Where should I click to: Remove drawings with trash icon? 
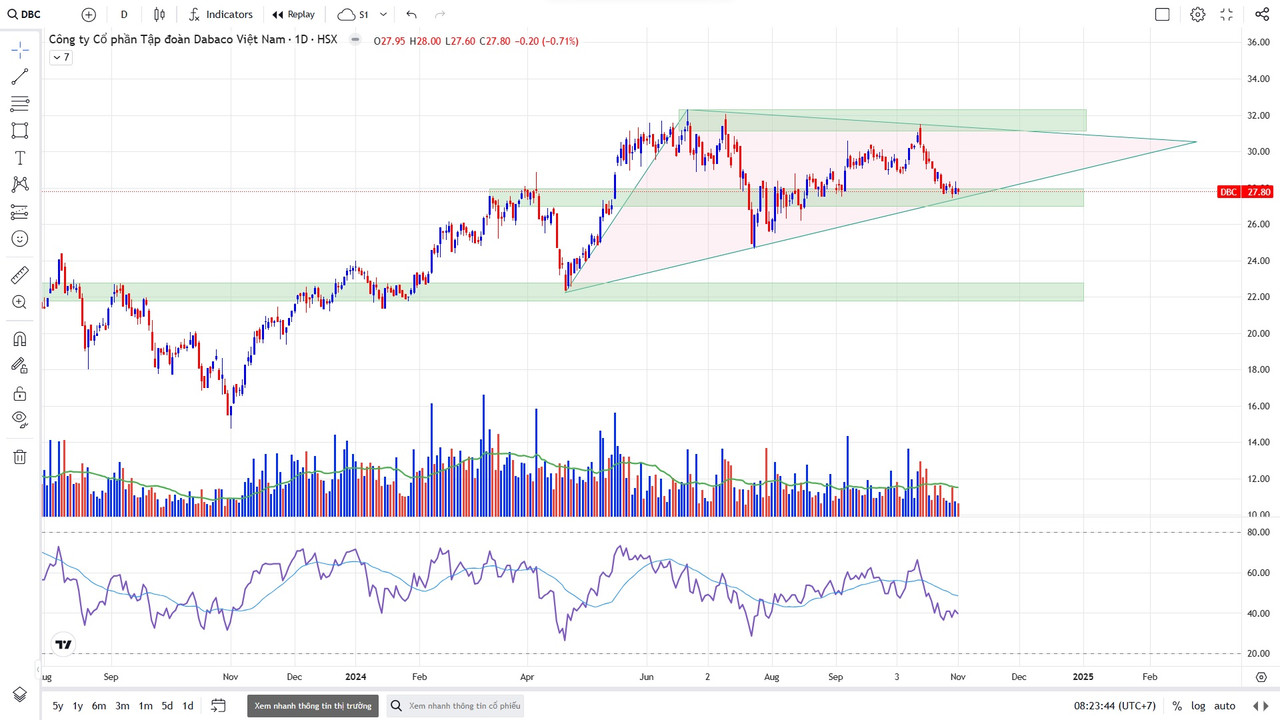tap(20, 457)
